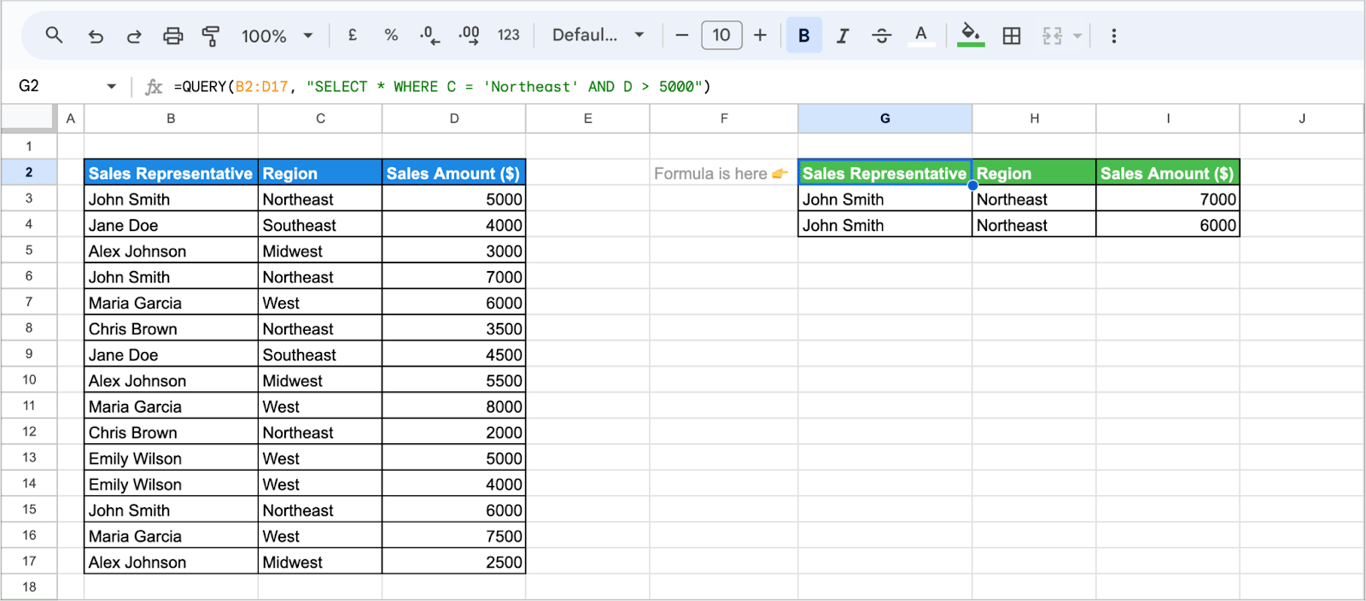The height and width of the screenshot is (601, 1366).
Task: Activate the paint format tool
Action: coord(211,36)
